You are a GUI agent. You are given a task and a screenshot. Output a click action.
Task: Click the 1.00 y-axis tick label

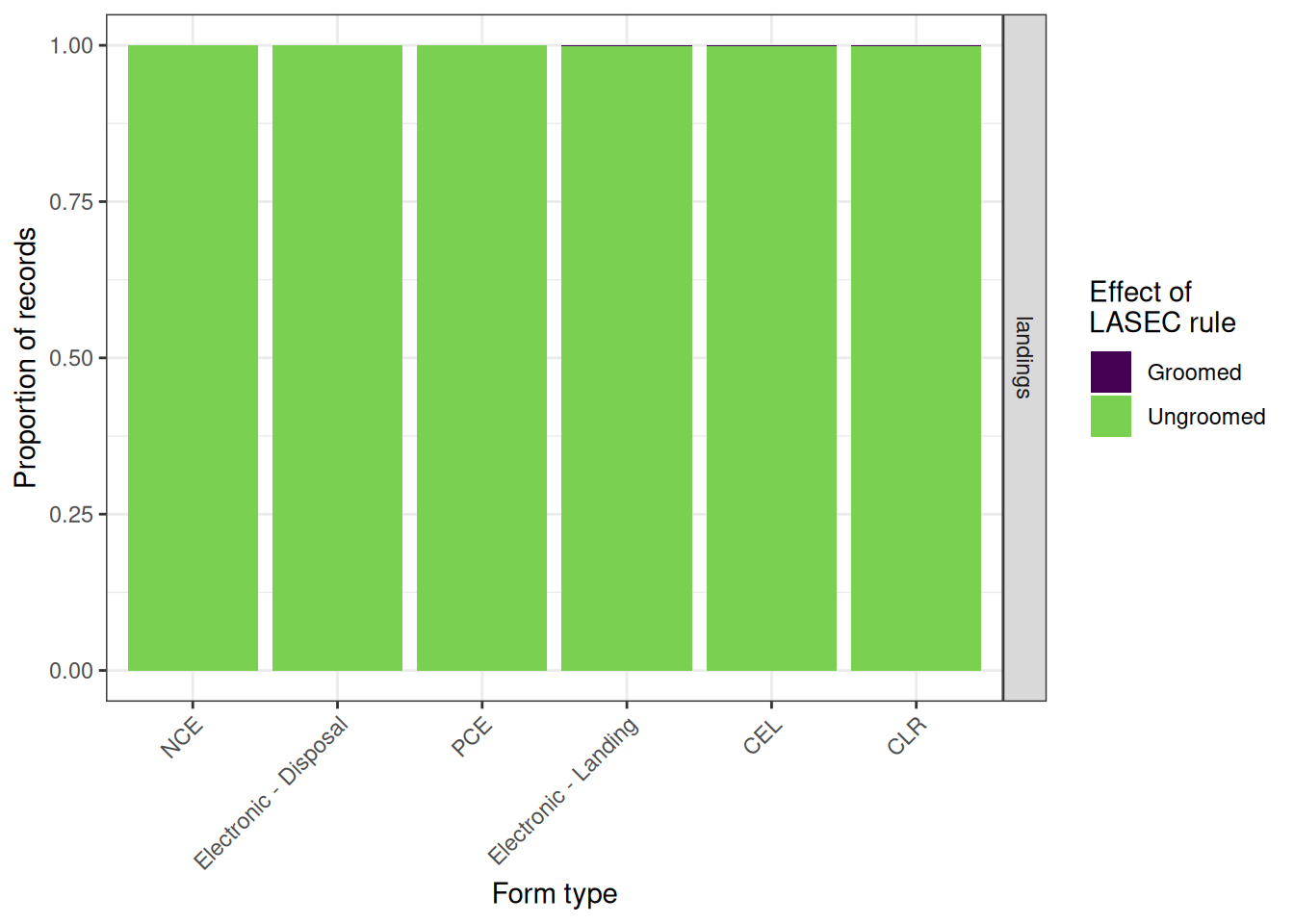[x=71, y=45]
